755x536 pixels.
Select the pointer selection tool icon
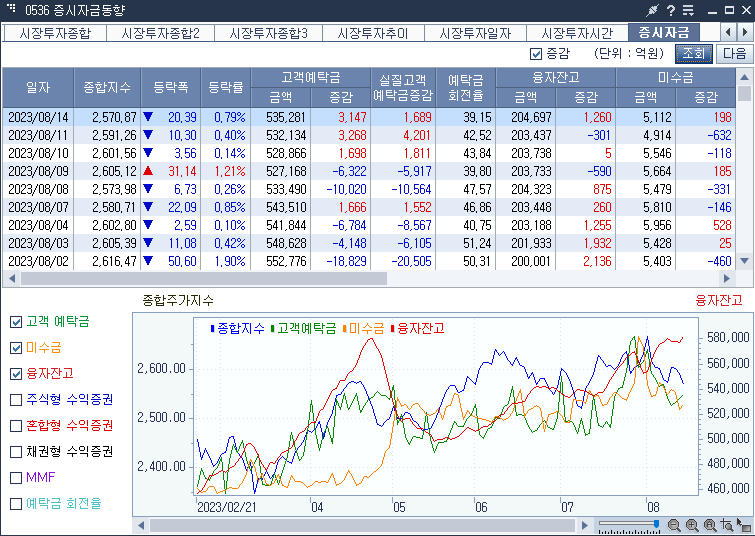coord(744,525)
